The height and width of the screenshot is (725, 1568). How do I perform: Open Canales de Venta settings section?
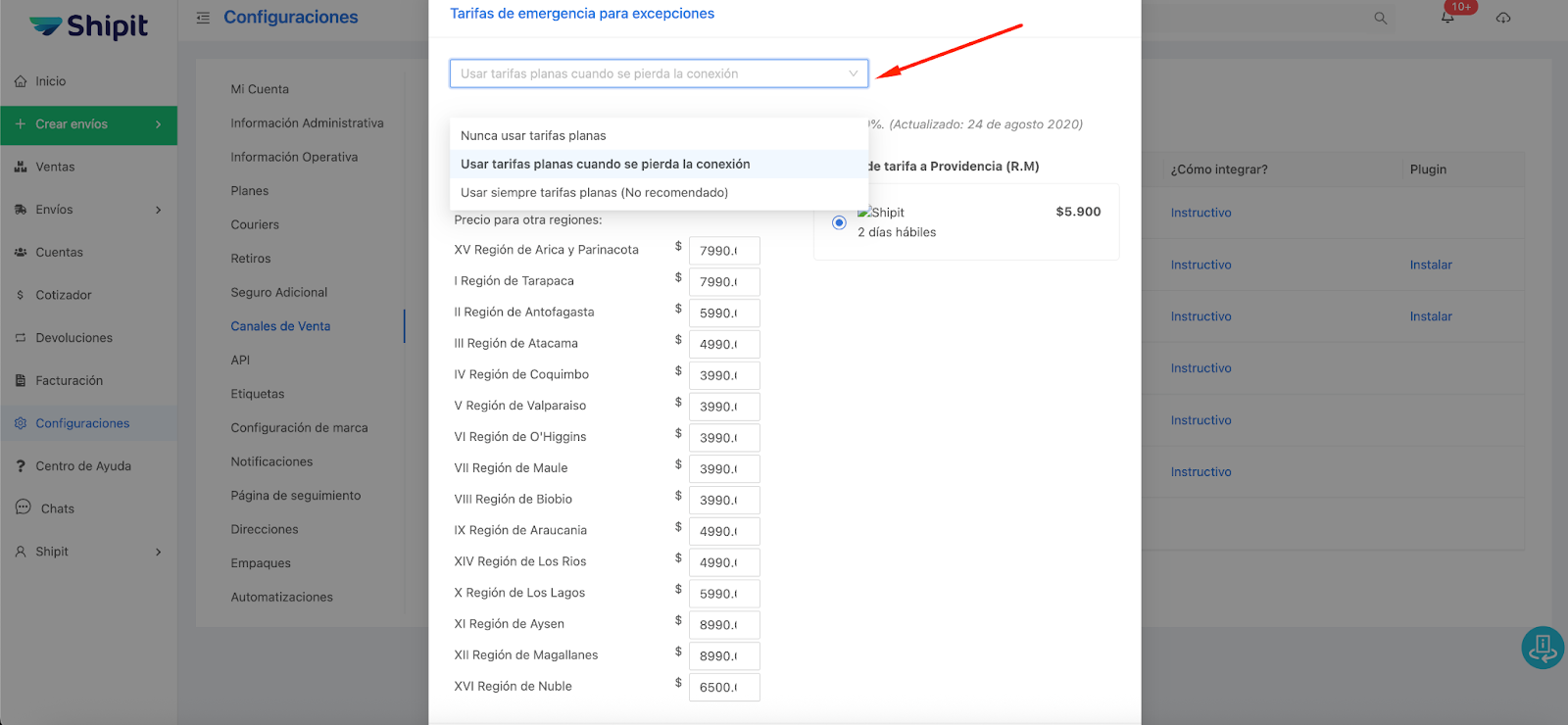point(280,326)
